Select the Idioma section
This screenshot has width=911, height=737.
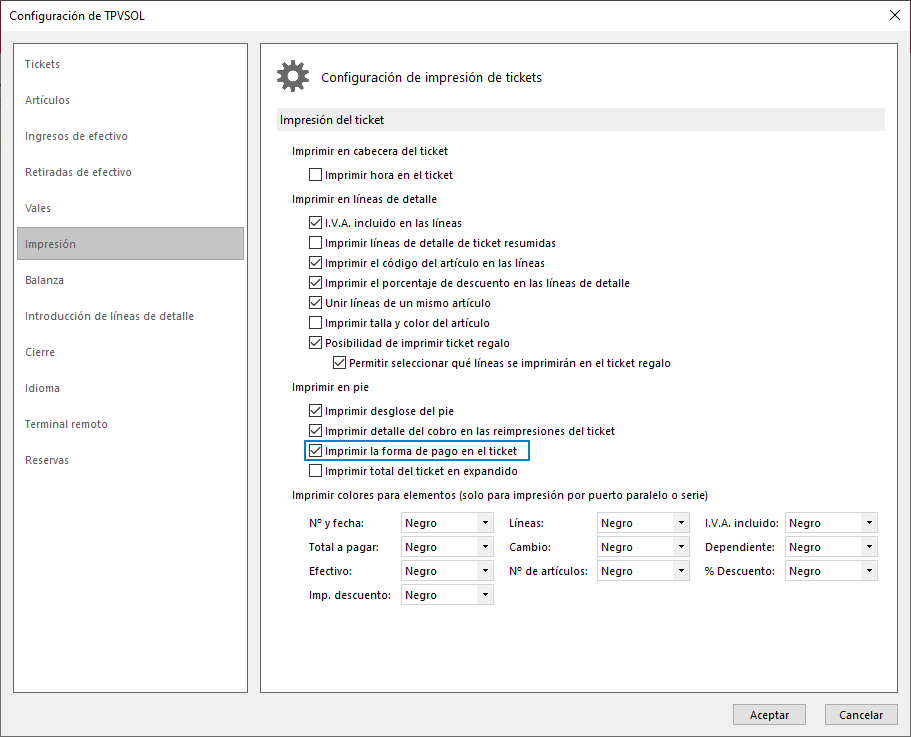pyautogui.click(x=130, y=388)
